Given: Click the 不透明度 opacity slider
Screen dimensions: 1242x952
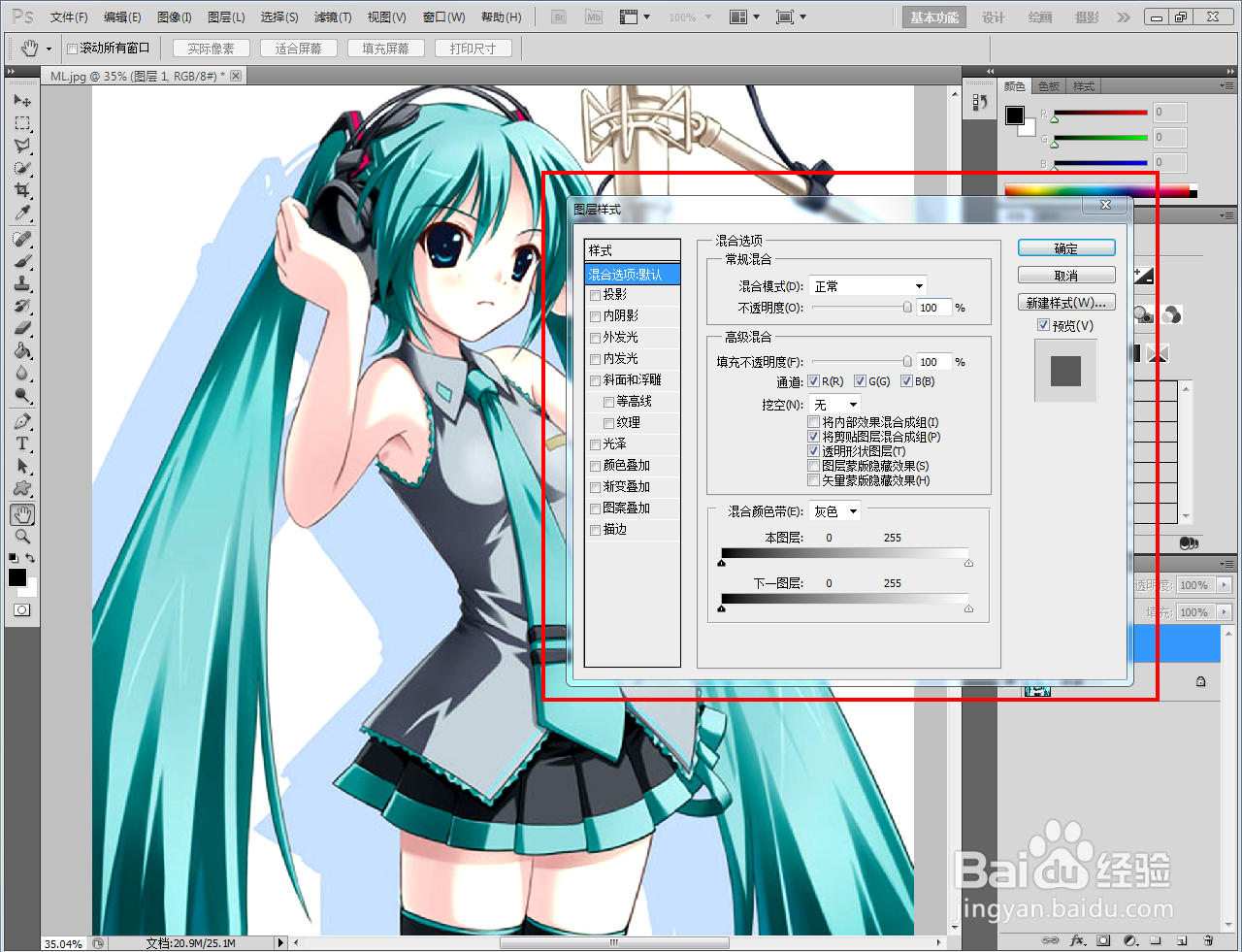Looking at the screenshot, I should click(862, 308).
